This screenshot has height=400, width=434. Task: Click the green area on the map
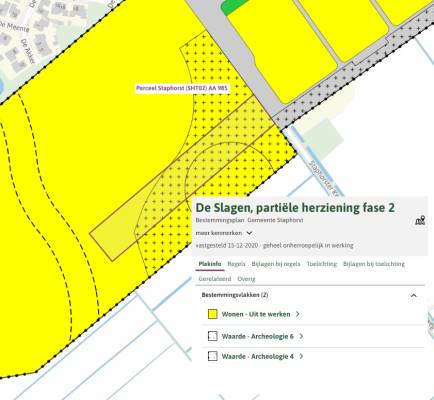[233, 6]
